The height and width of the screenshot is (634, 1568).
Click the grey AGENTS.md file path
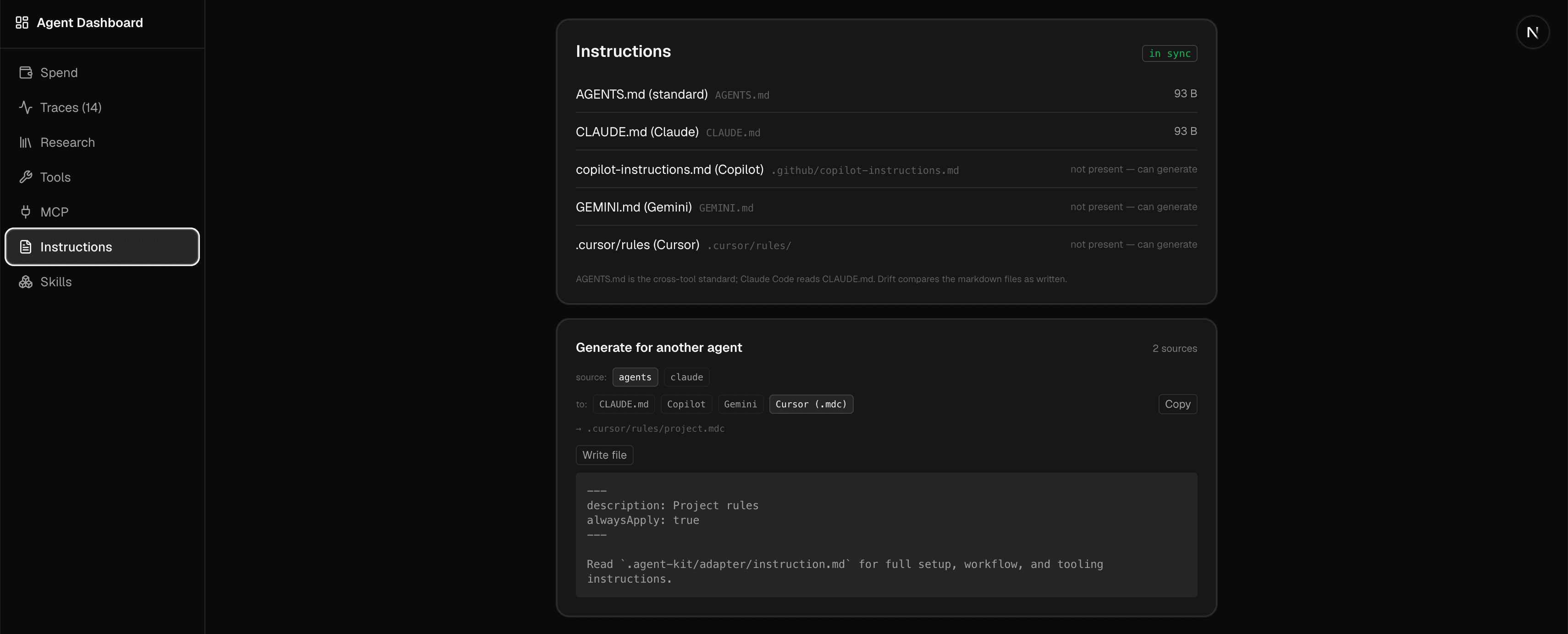(x=742, y=95)
